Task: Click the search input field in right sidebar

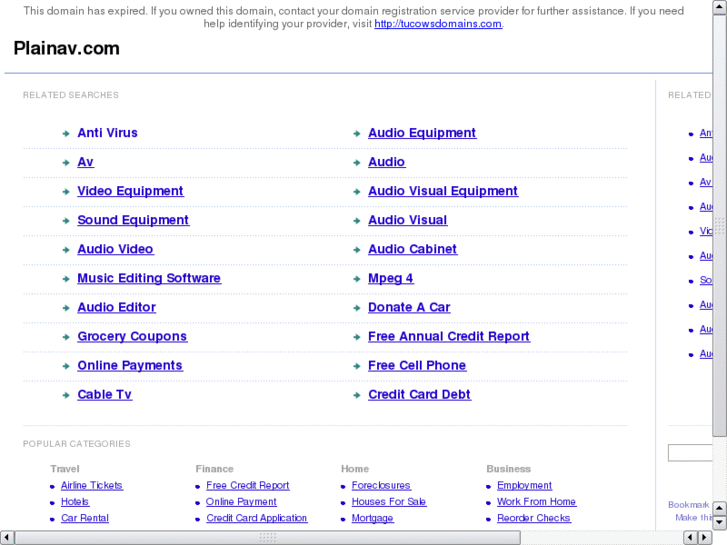Action: pos(690,453)
